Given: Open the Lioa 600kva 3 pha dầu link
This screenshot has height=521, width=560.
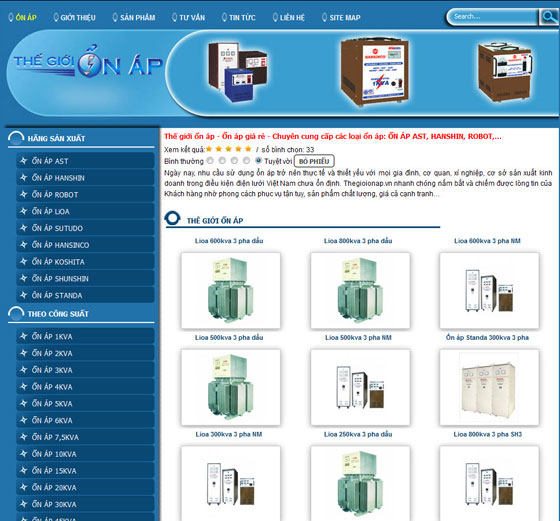Looking at the screenshot, I should (229, 241).
